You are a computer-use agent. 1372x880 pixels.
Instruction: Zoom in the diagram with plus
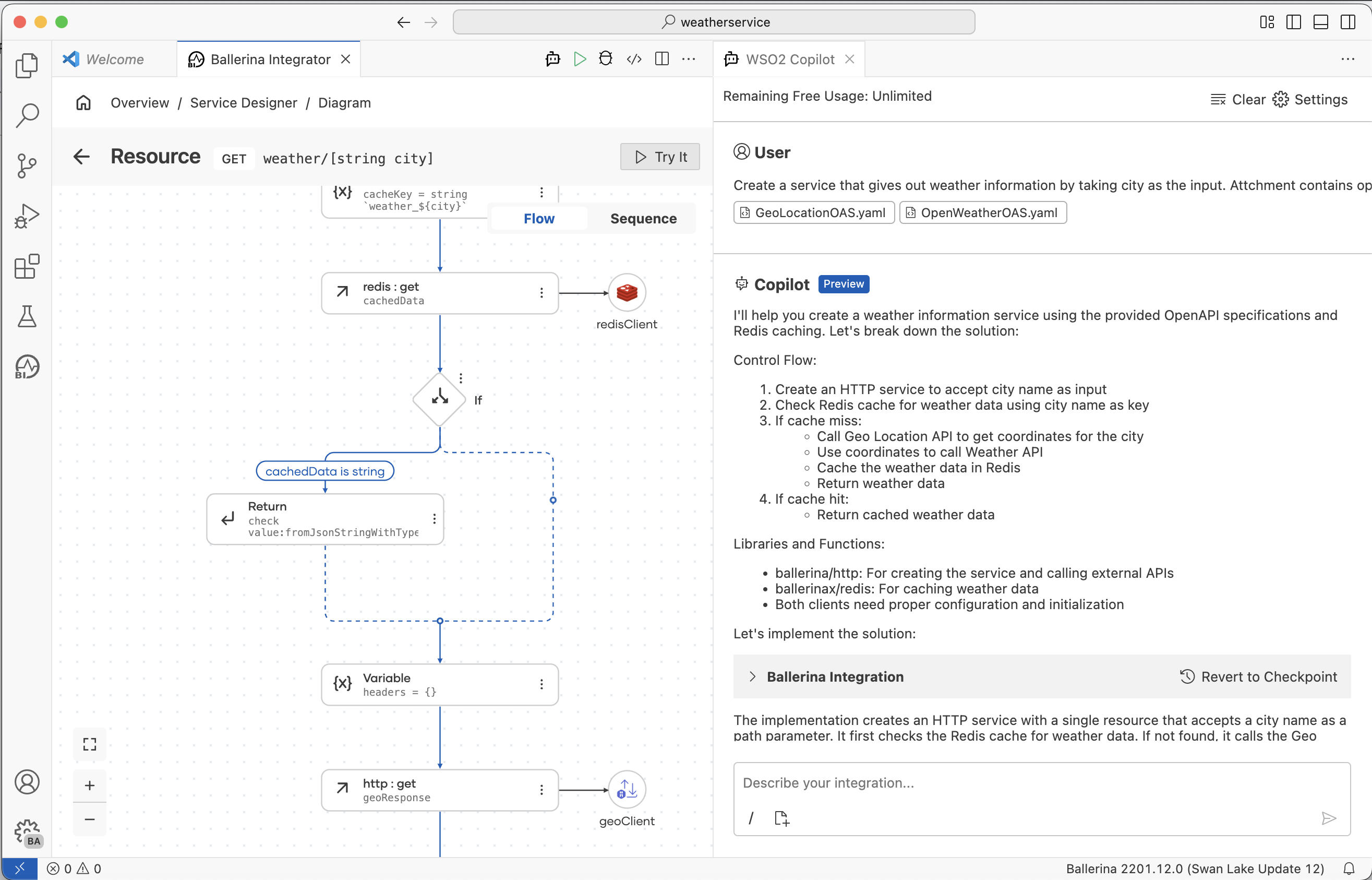click(x=90, y=785)
